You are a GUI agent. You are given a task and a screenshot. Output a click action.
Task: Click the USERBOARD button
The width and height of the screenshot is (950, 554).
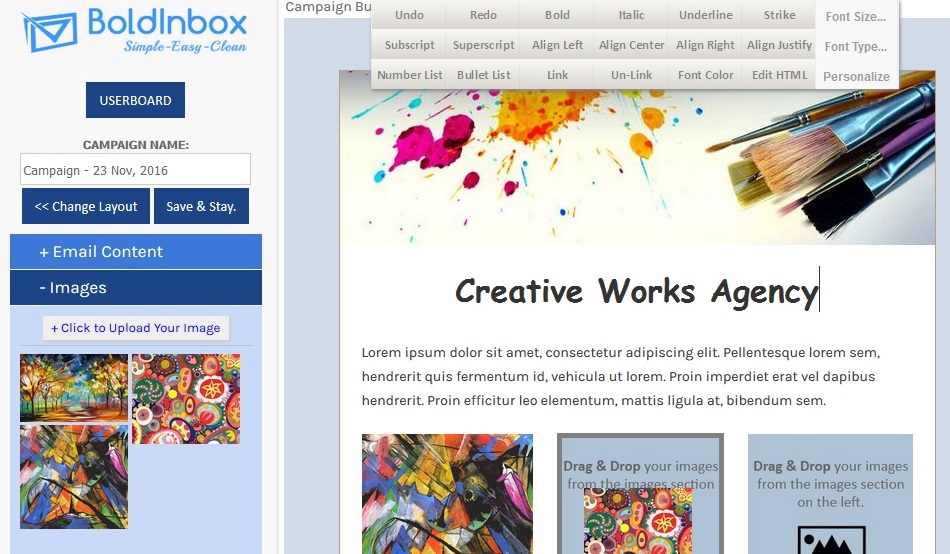135,100
